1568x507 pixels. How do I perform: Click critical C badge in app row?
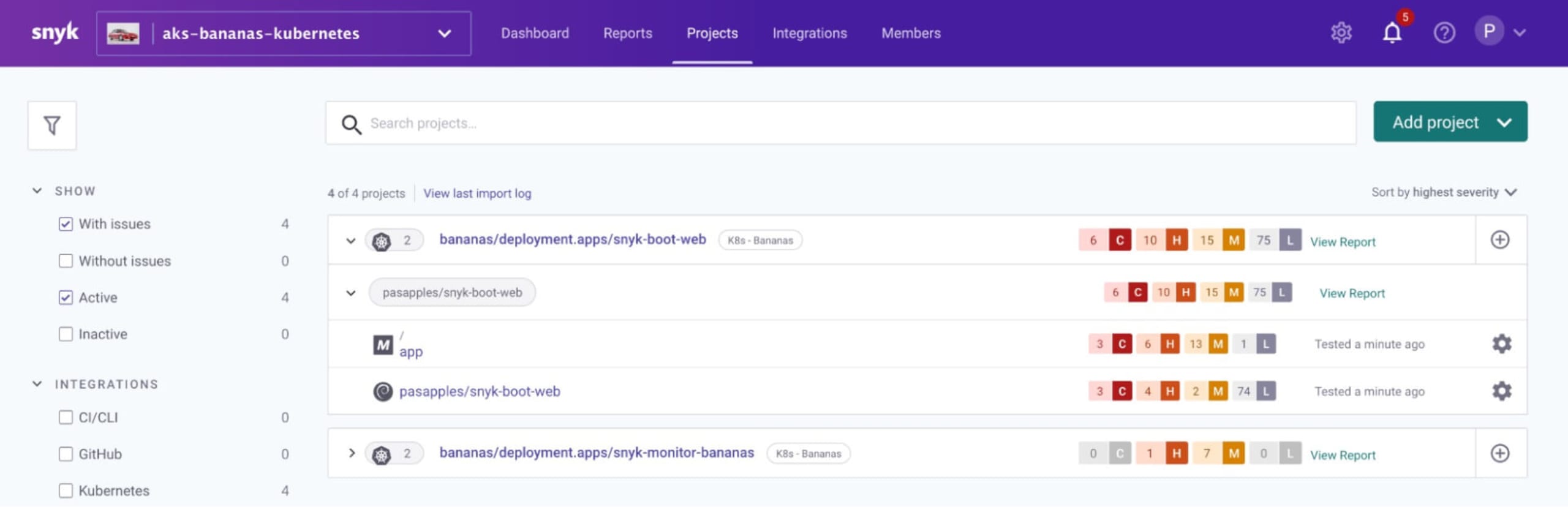[x=1122, y=344]
